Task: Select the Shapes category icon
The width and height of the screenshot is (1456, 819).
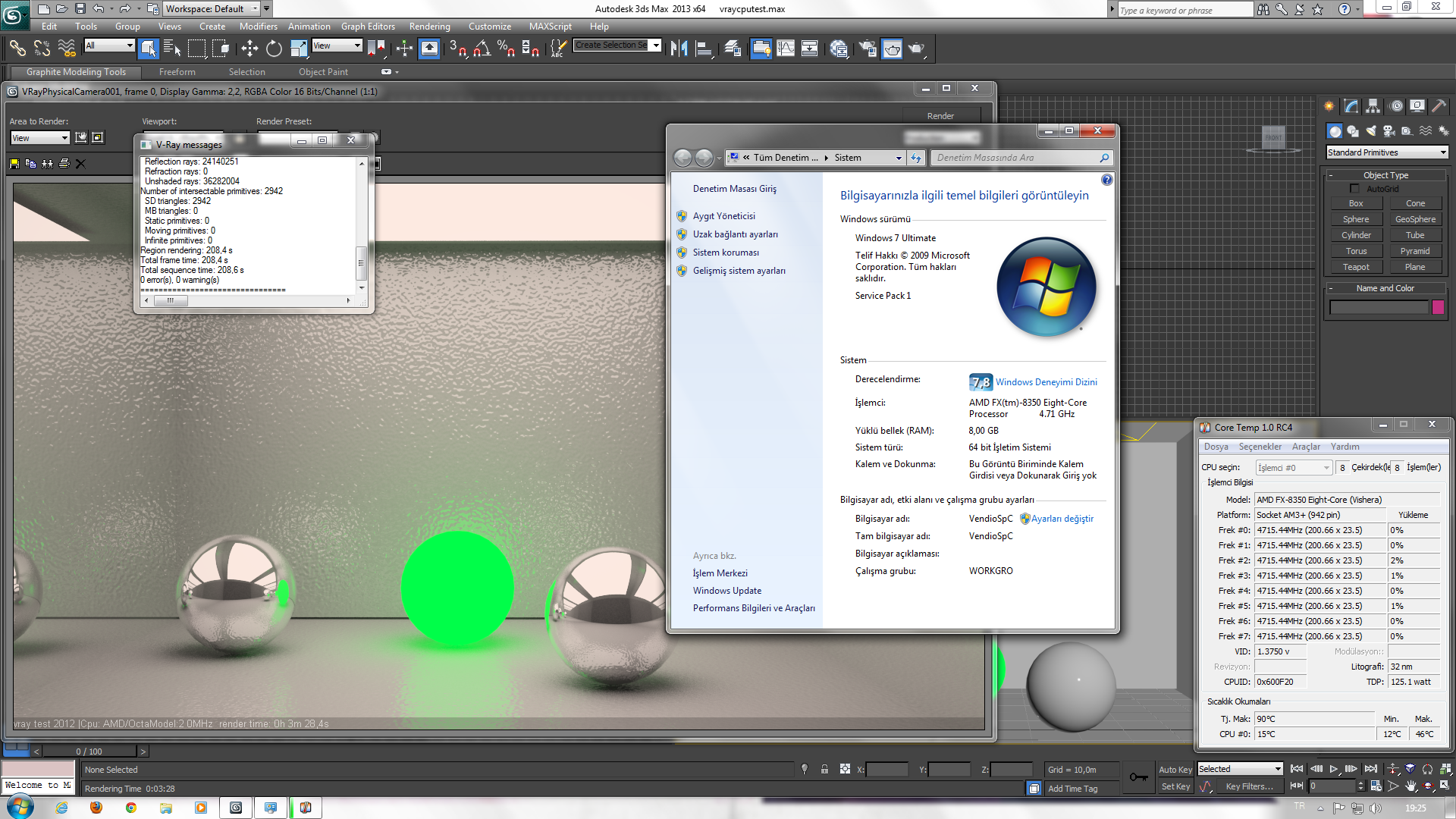Action: point(1353,131)
